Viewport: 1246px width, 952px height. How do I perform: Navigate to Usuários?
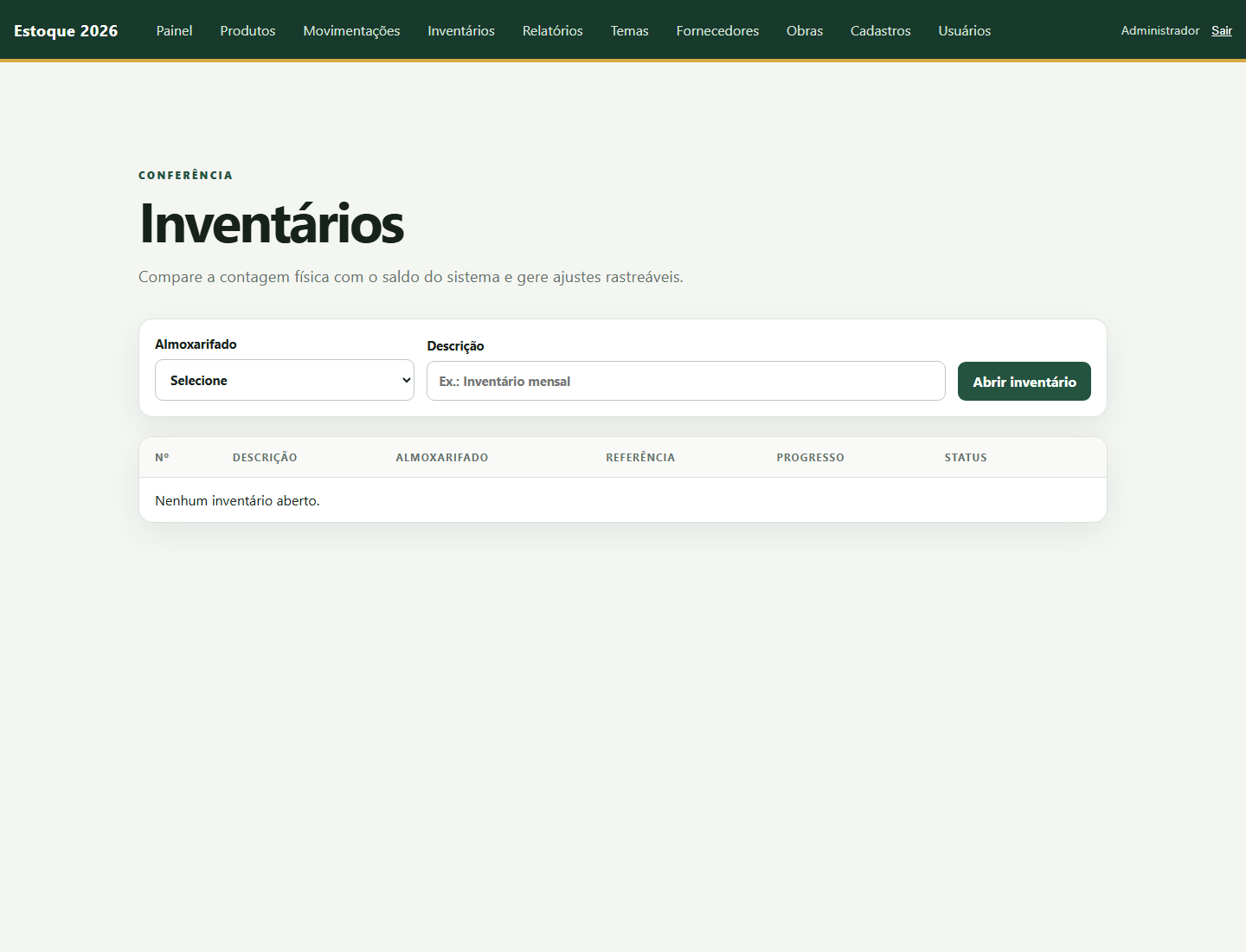[x=965, y=30]
